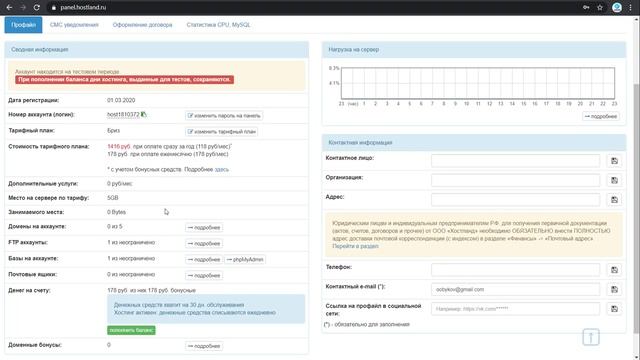Open the Chrome profile avatar
Image resolution: width=640 pixels, height=360 pixels.
tap(617, 7)
